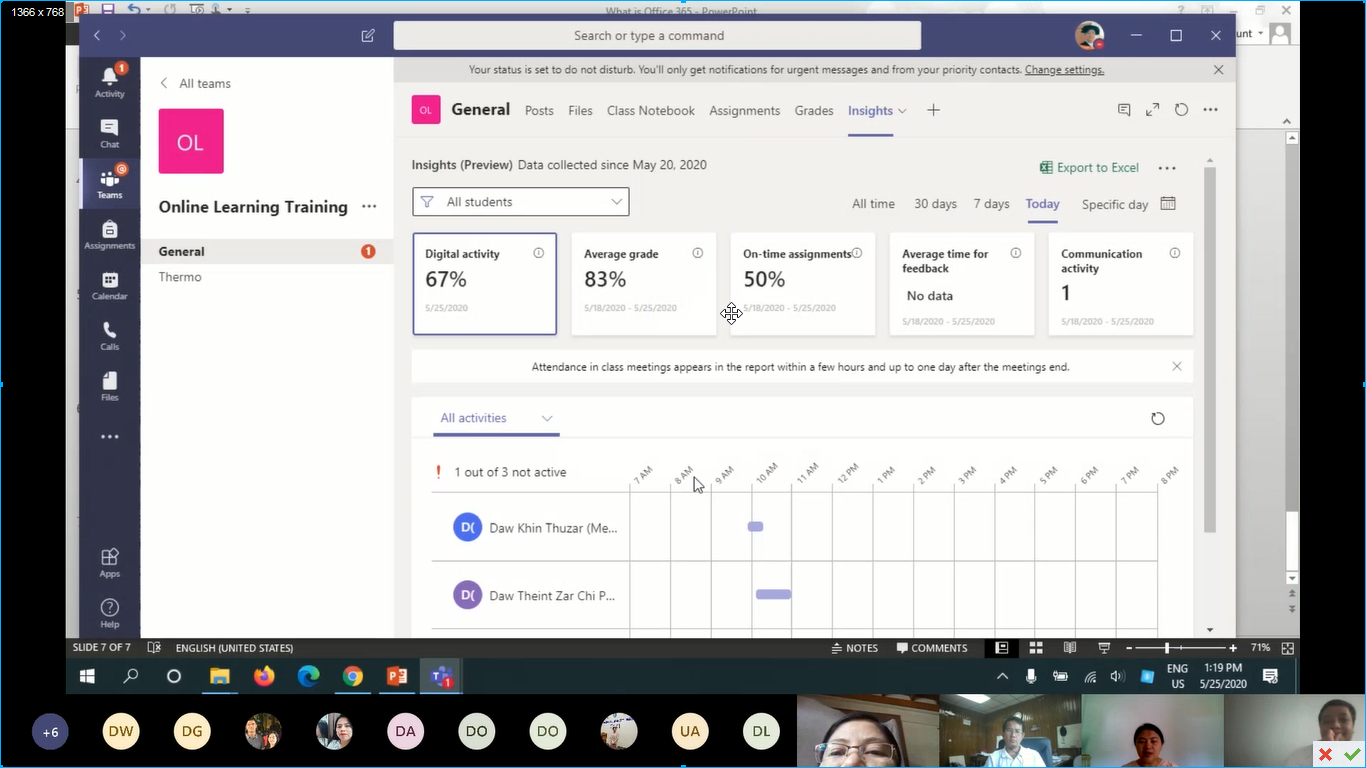Open File Explorer from the taskbar

click(x=219, y=677)
